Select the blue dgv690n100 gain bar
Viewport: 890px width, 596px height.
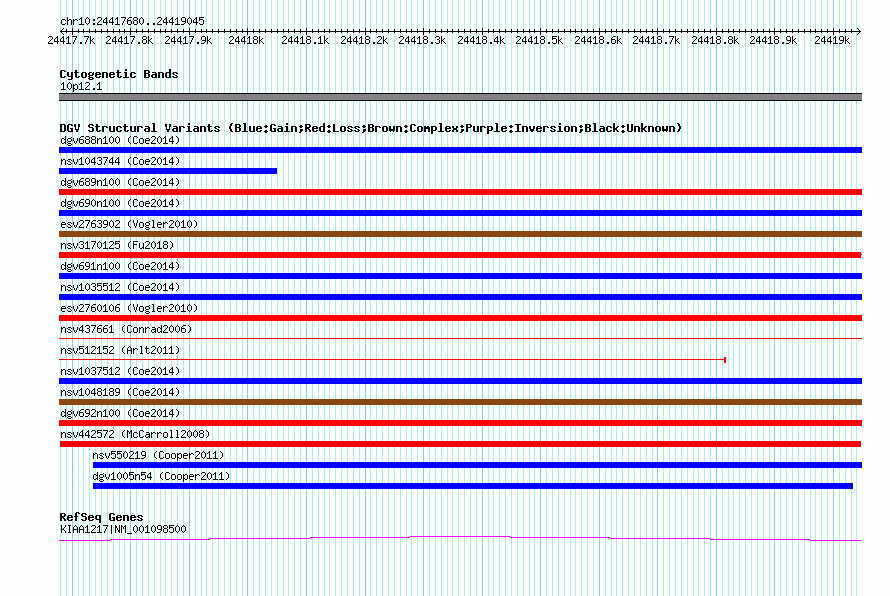460,213
